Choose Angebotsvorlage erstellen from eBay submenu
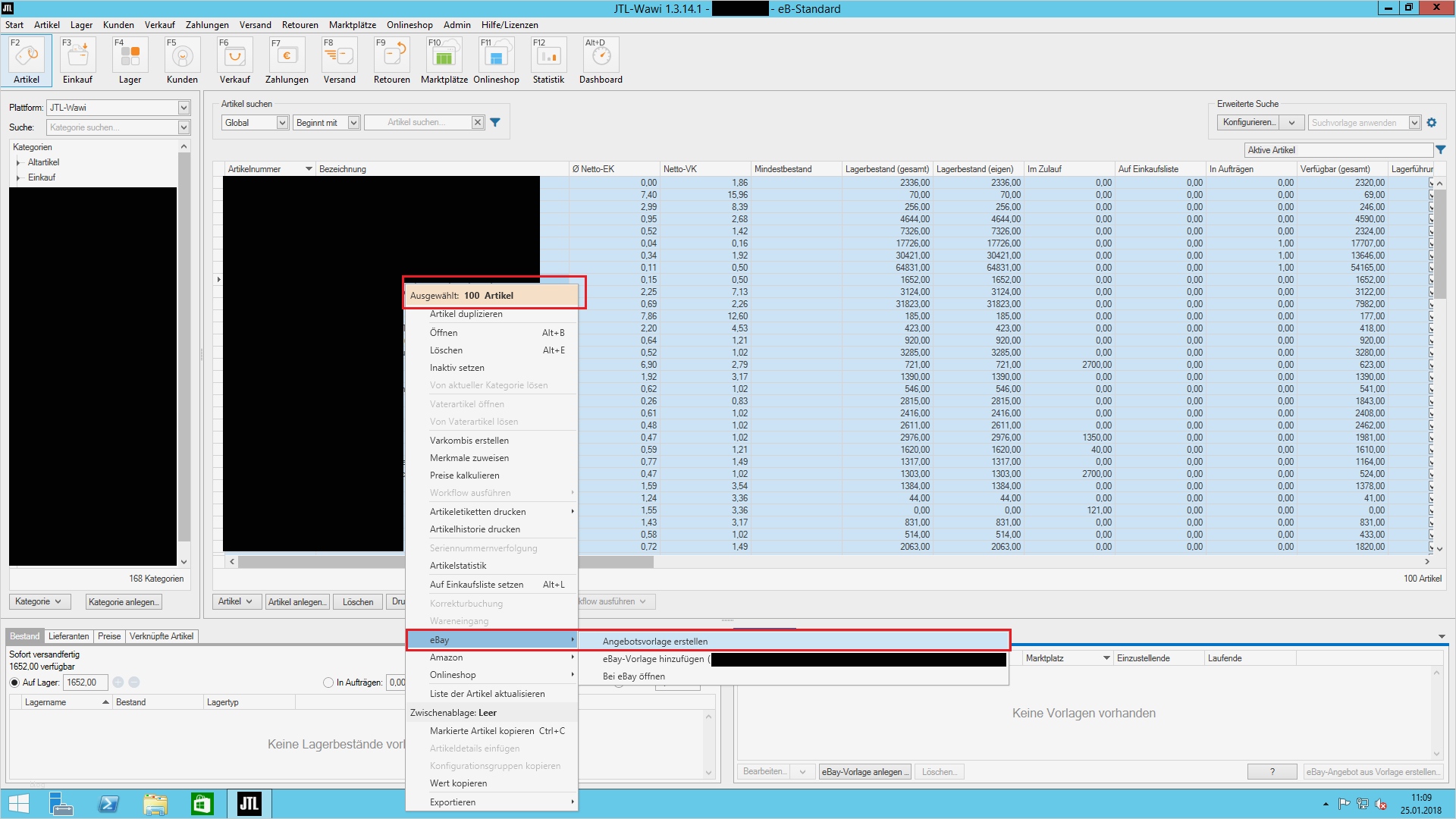The width and height of the screenshot is (1456, 819). point(655,642)
